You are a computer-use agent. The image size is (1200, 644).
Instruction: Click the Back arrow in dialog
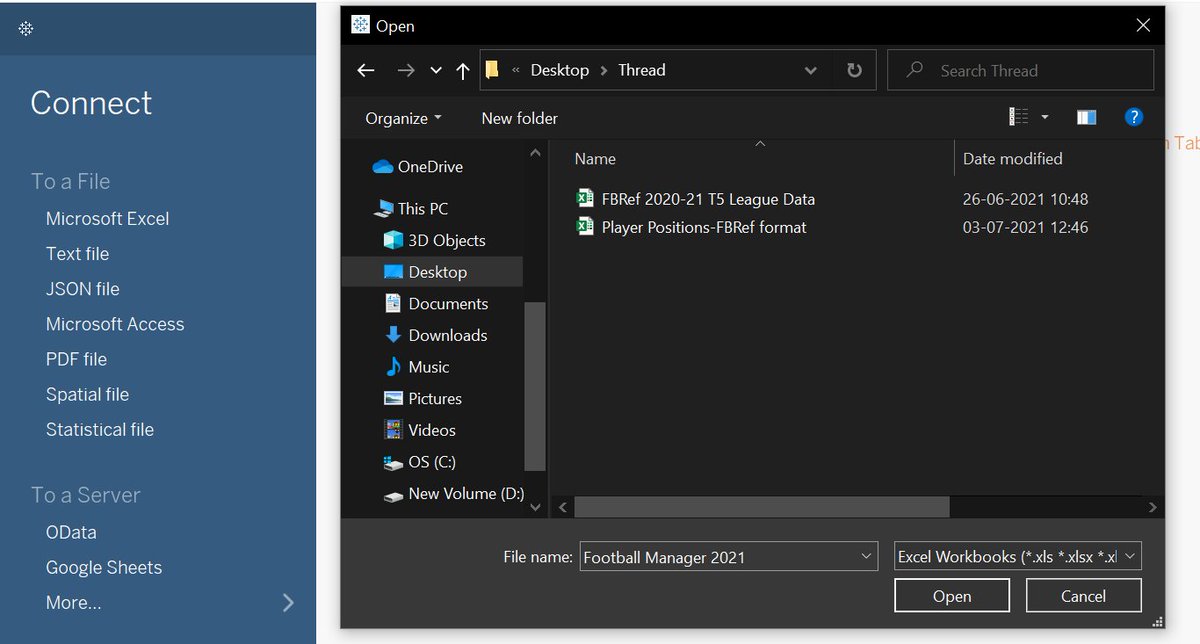click(366, 70)
